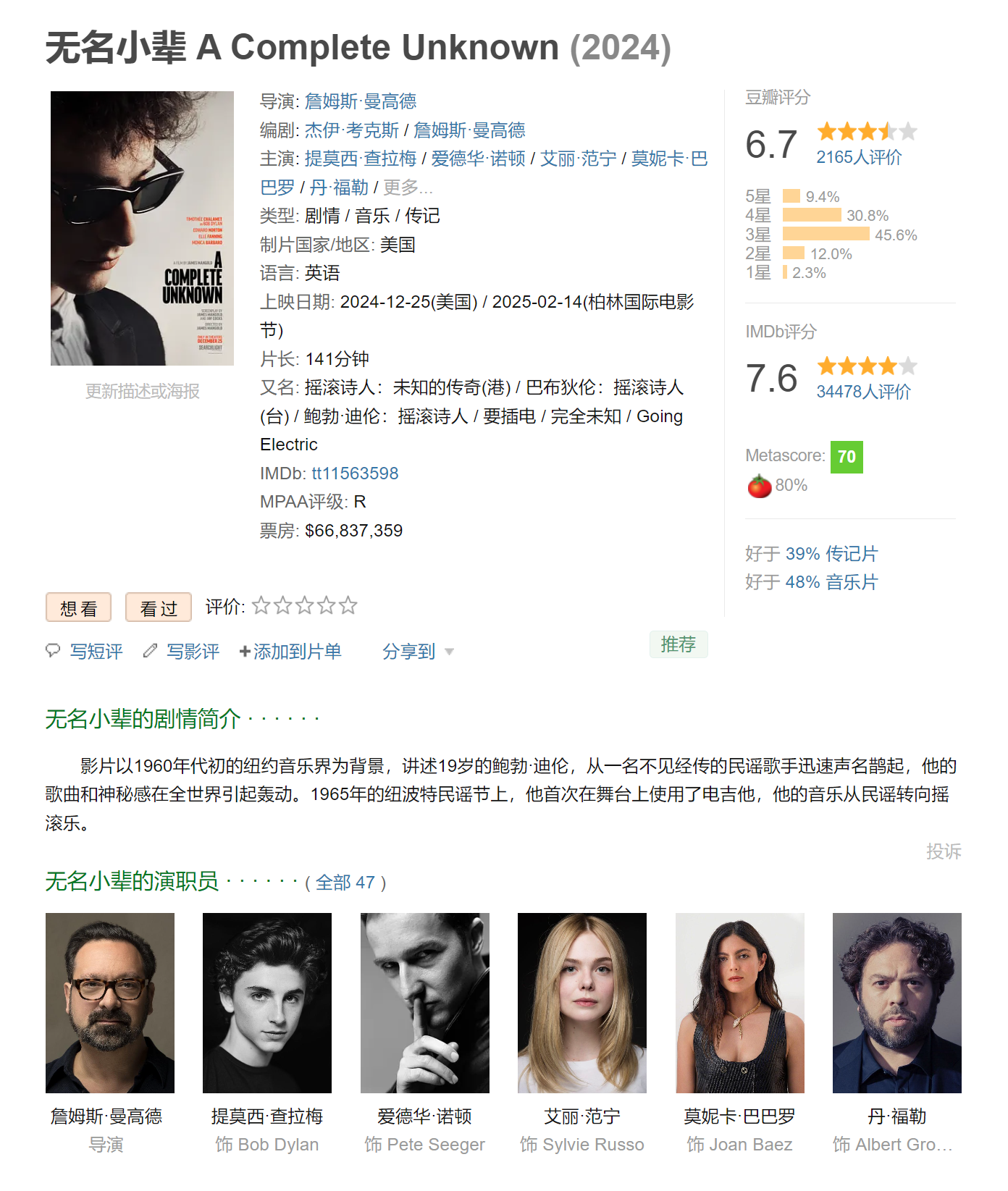Mark movie as 想看

[78, 607]
